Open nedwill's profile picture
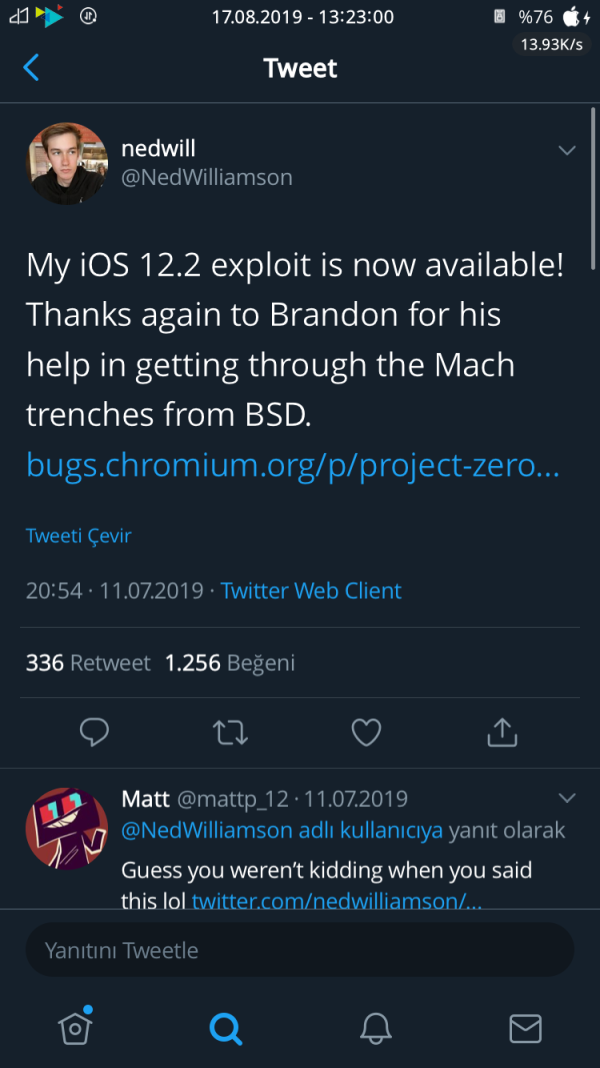600x1068 pixels. [66, 163]
